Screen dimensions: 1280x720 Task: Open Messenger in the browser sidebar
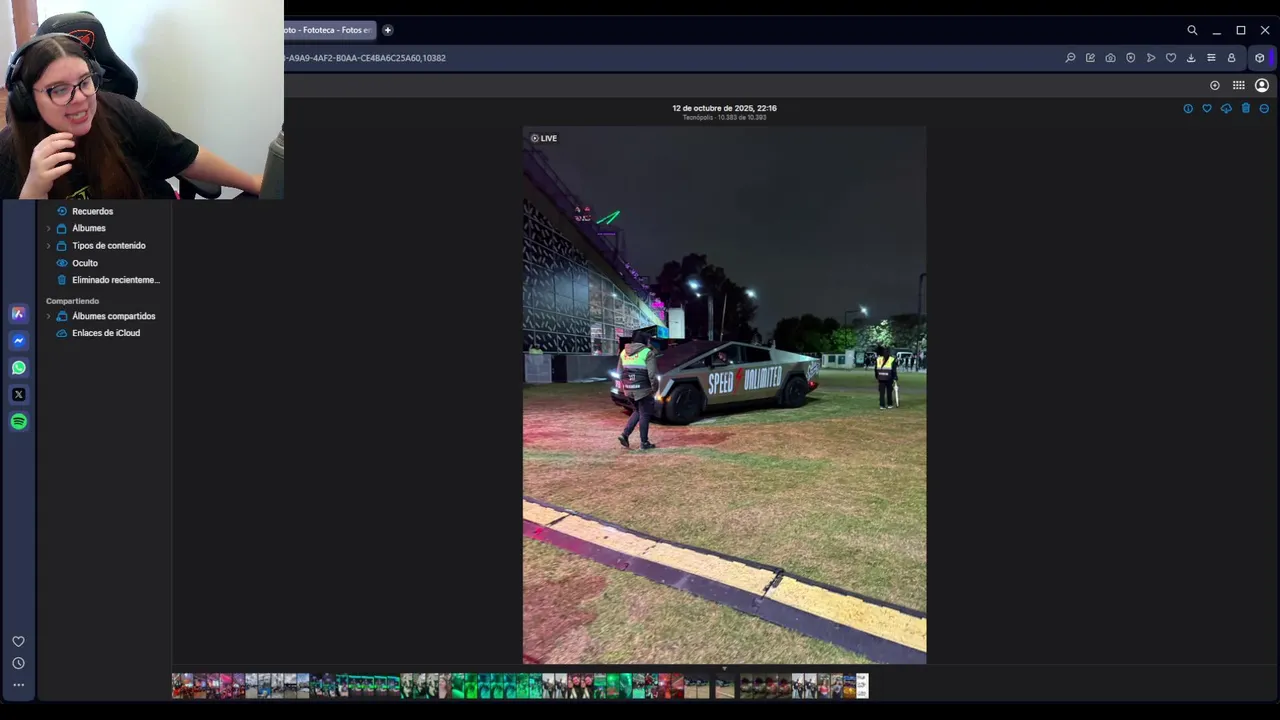18,340
